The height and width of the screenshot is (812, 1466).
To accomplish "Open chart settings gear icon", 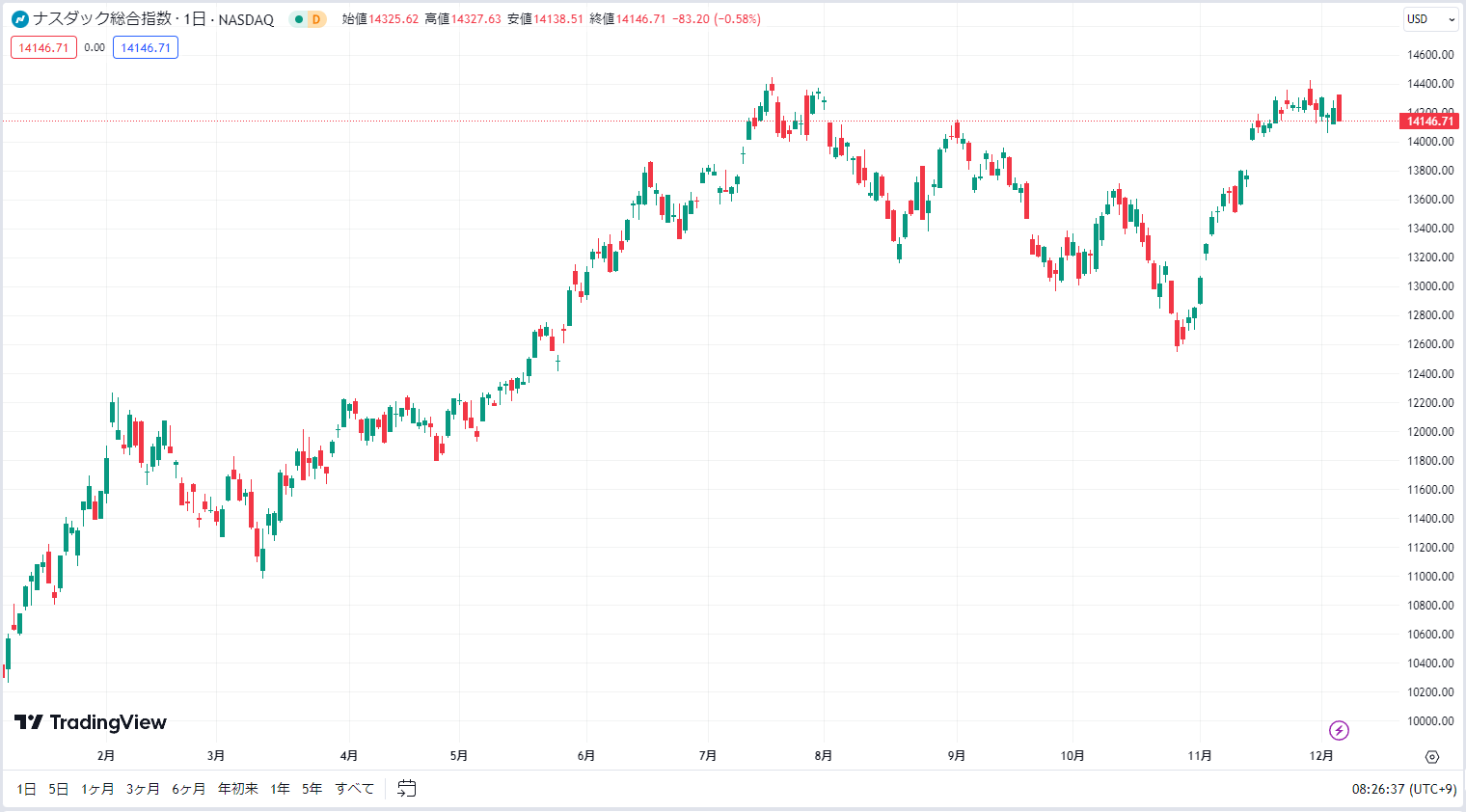I will click(1432, 757).
